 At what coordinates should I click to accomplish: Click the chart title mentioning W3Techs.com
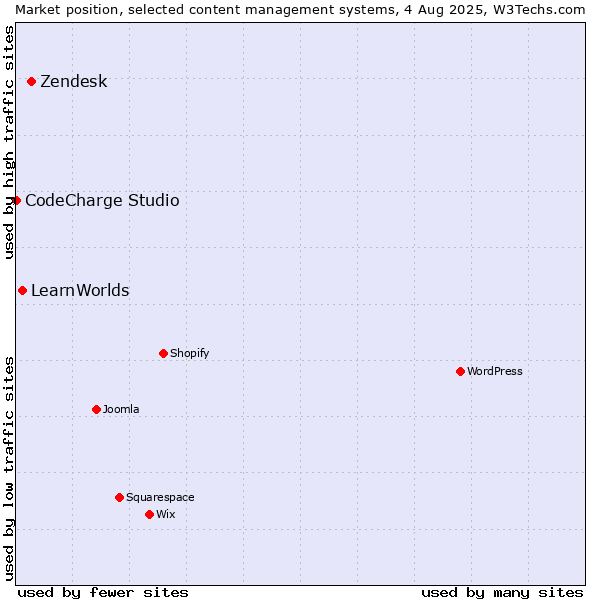pos(300,10)
